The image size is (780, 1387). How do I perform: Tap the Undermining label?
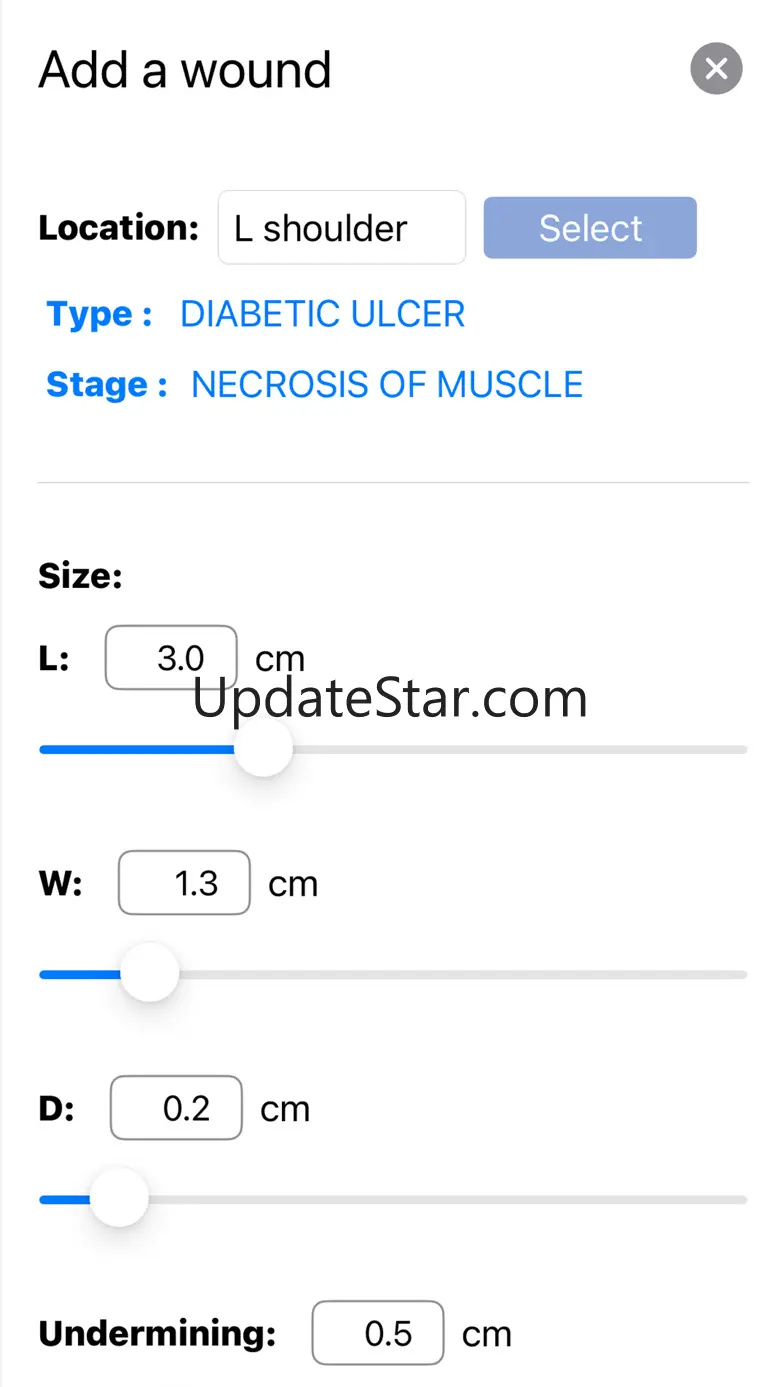pyautogui.click(x=156, y=1333)
